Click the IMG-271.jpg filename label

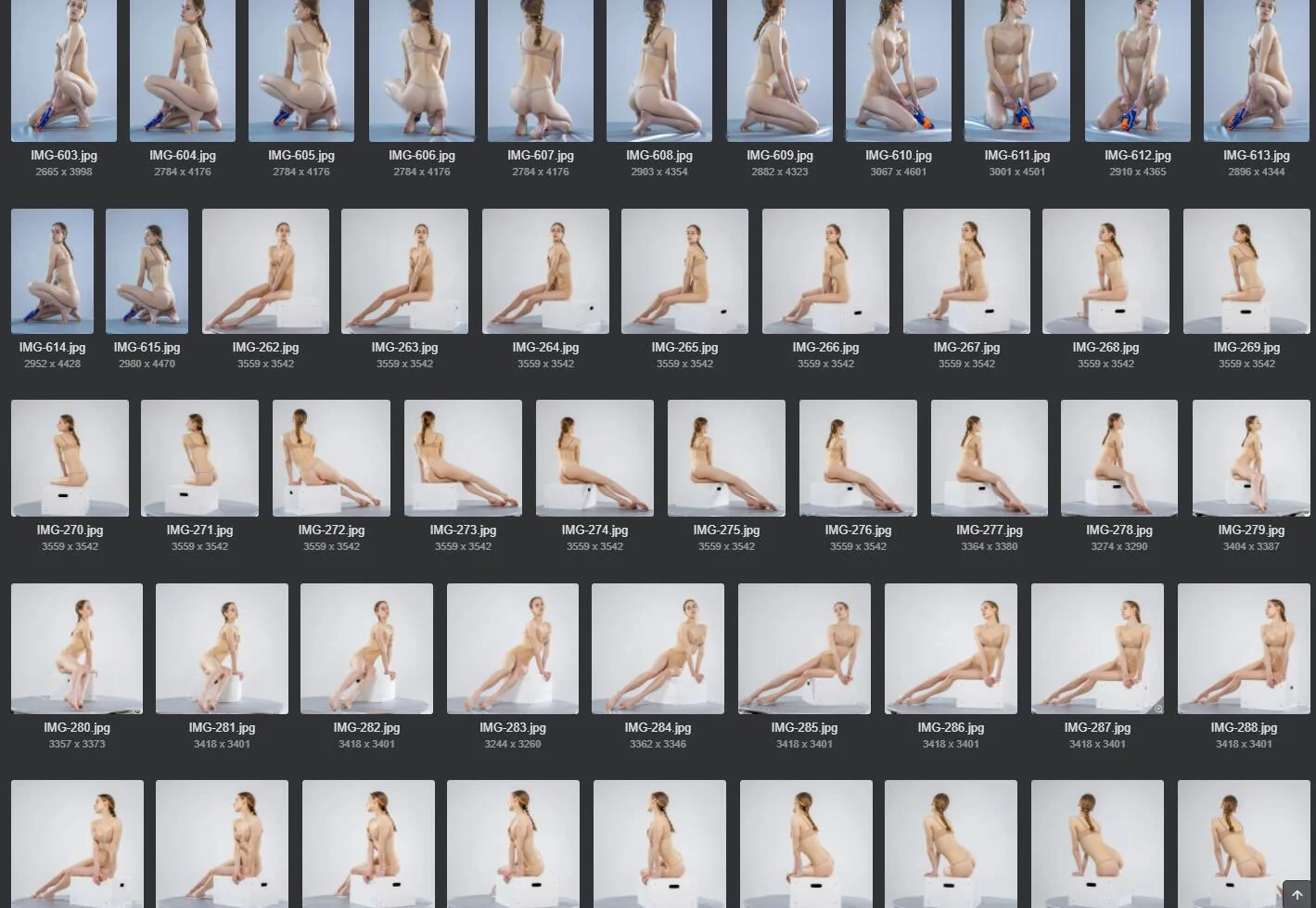(199, 531)
